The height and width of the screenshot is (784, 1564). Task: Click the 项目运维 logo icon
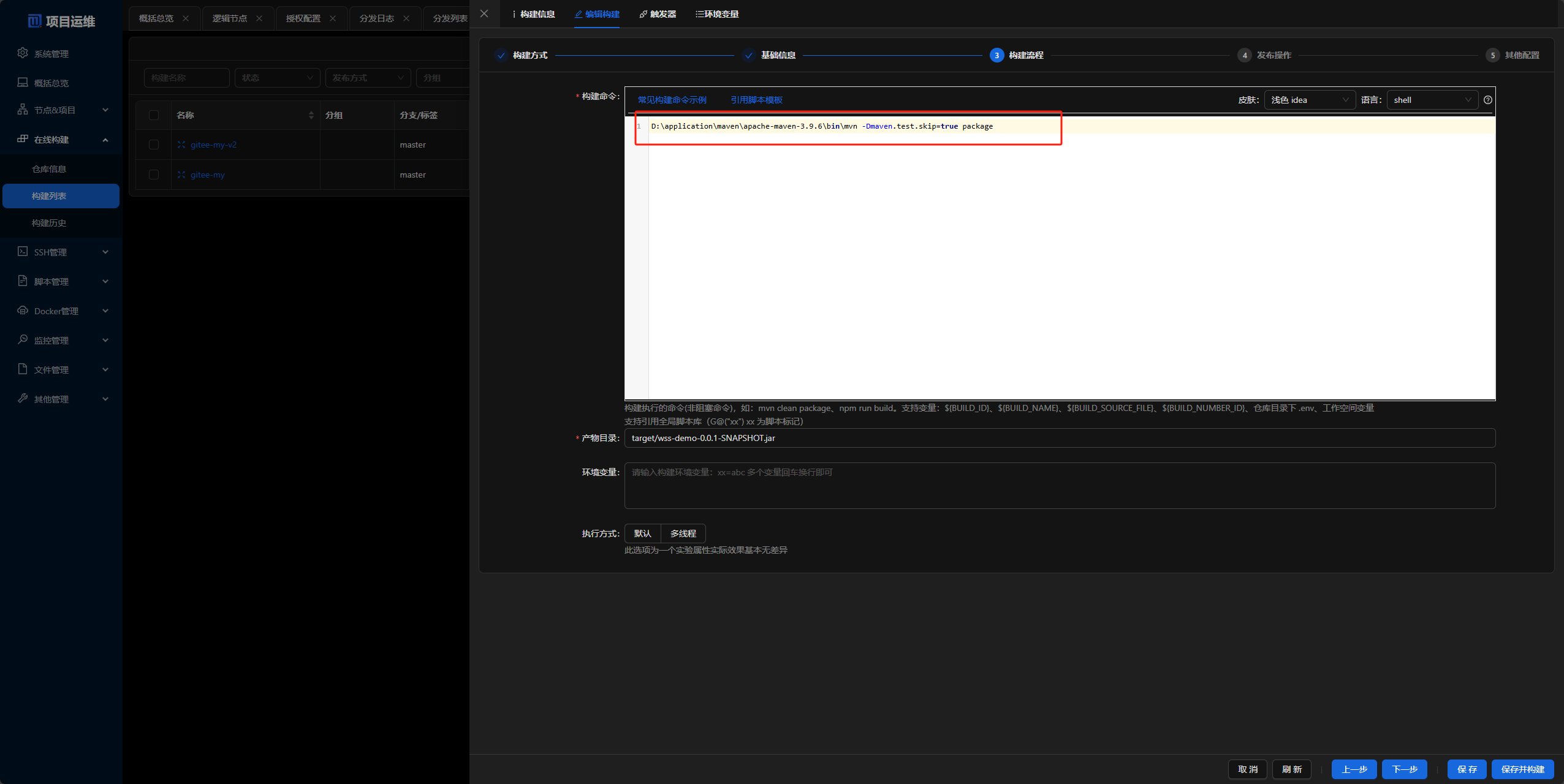click(x=34, y=21)
